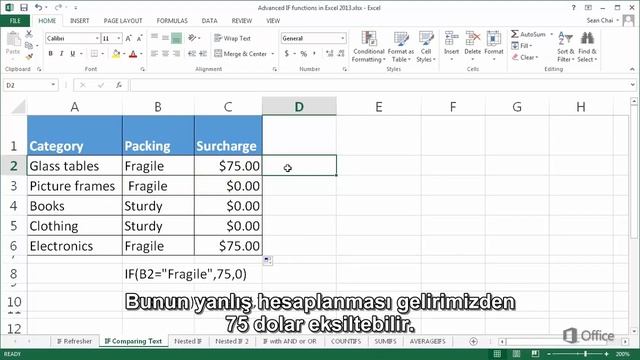Set middle vertical alignment

coord(165,38)
